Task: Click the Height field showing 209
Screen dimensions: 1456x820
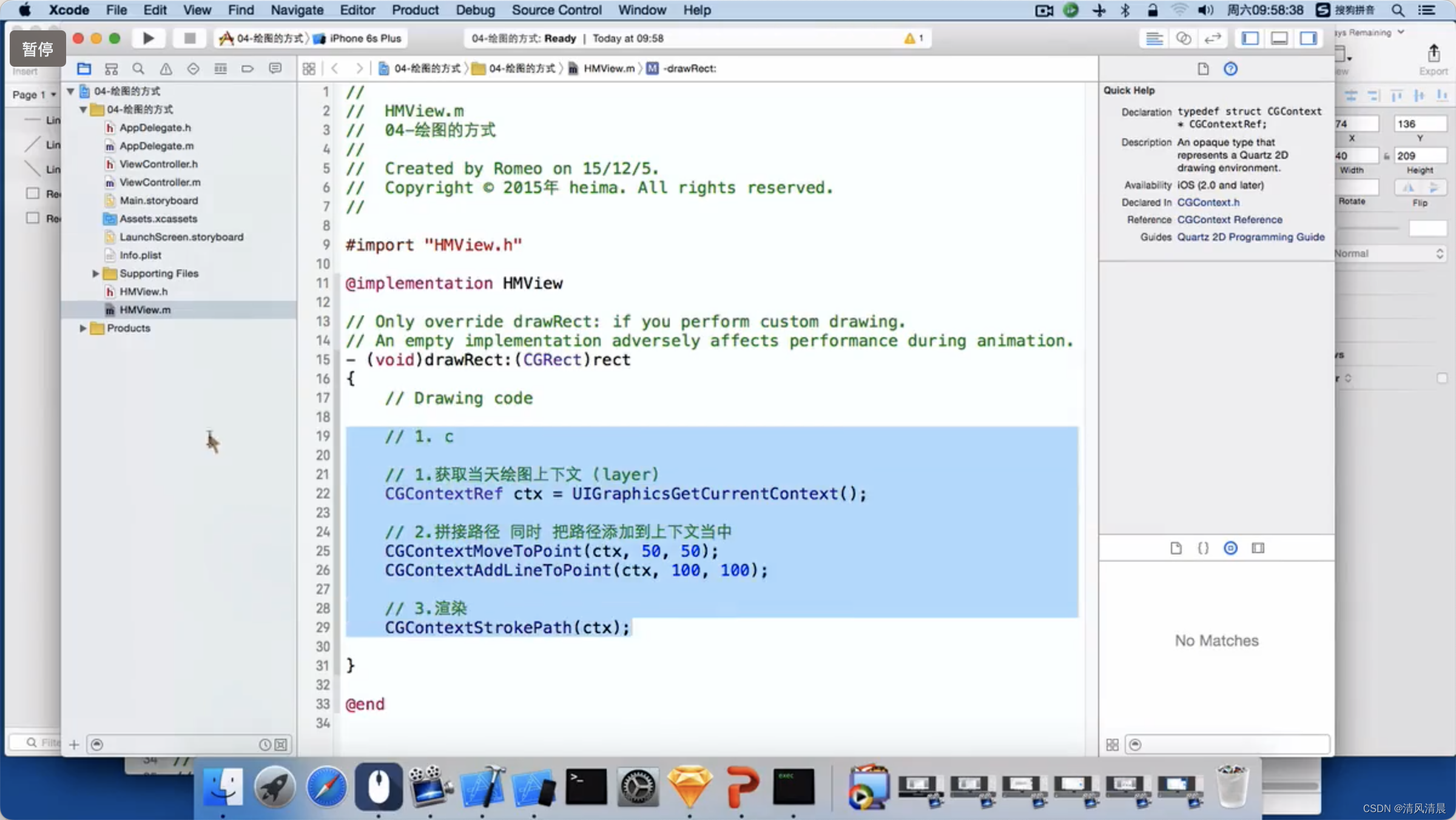Action: [1420, 156]
